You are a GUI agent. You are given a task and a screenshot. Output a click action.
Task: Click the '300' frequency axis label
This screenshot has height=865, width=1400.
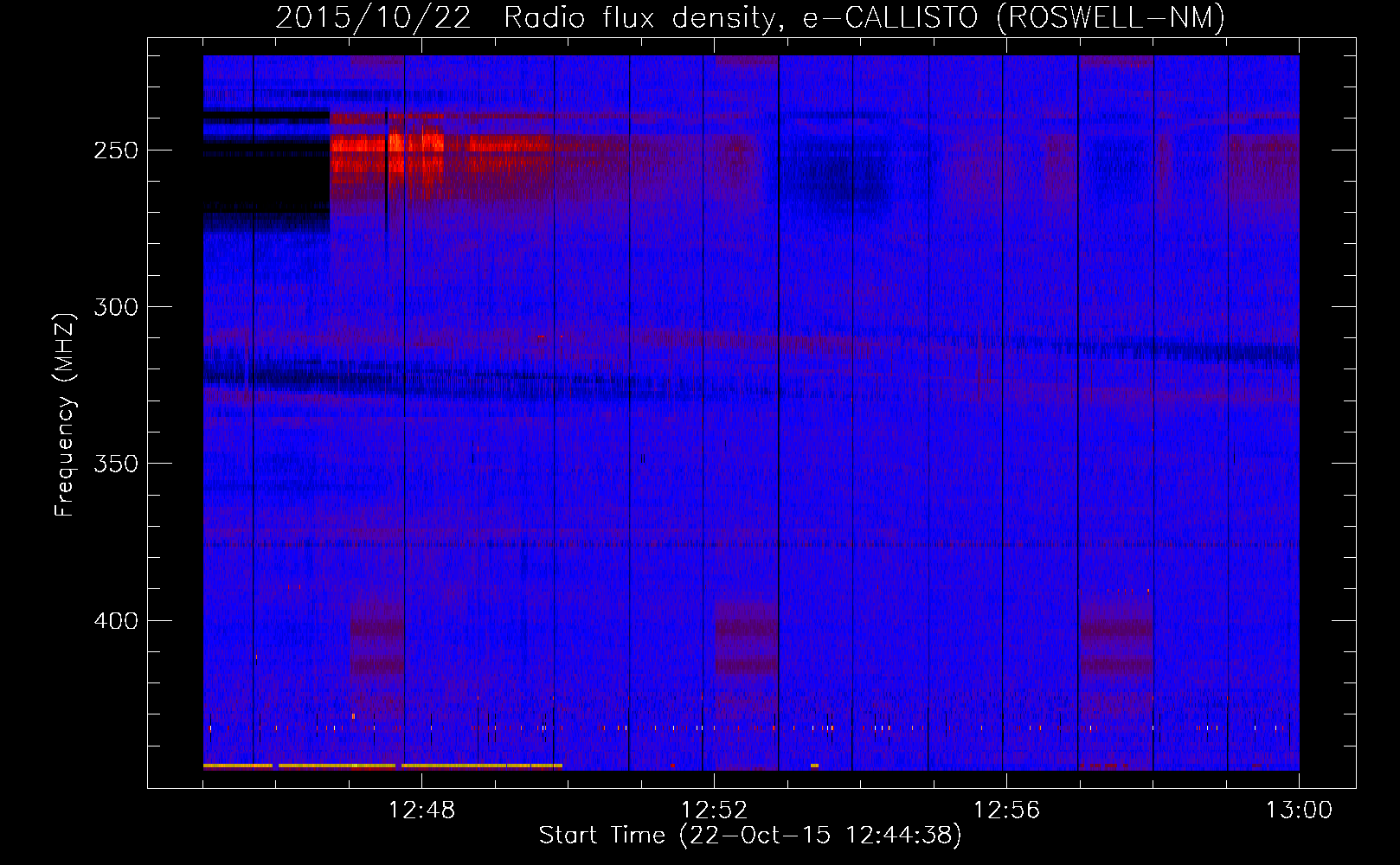[x=116, y=307]
